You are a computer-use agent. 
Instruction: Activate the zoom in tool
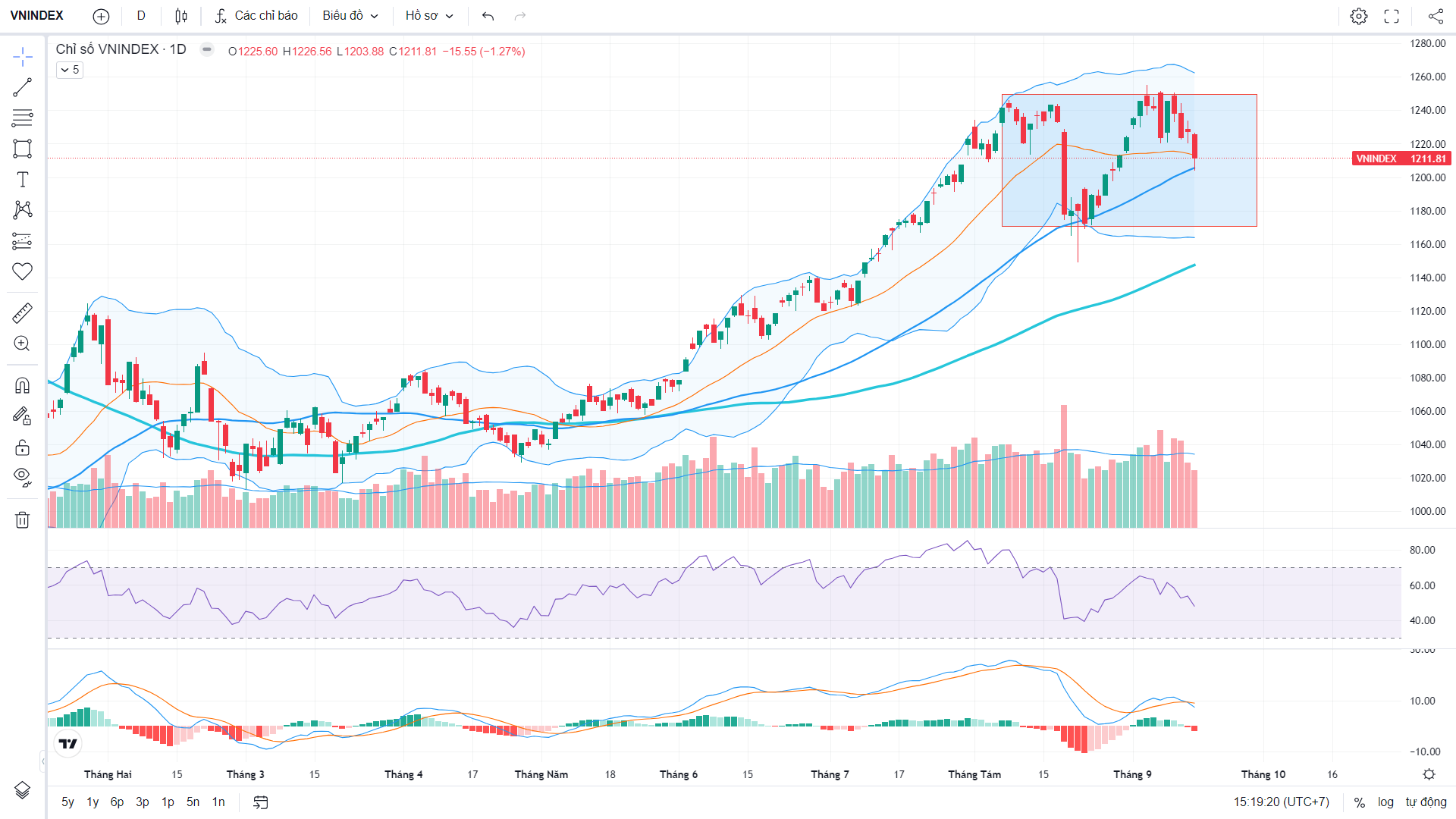tap(22, 344)
